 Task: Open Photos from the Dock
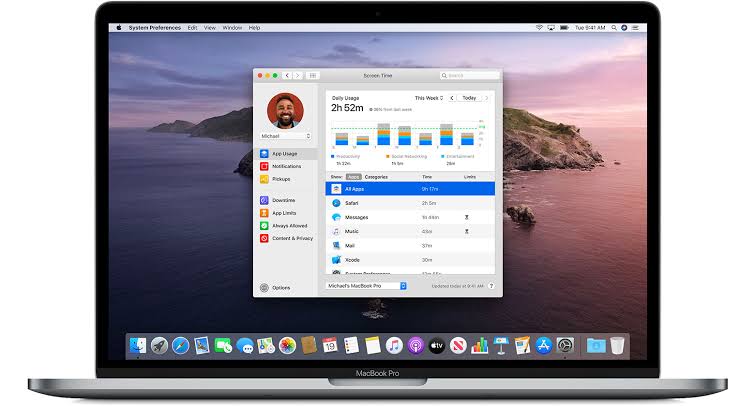coord(287,345)
